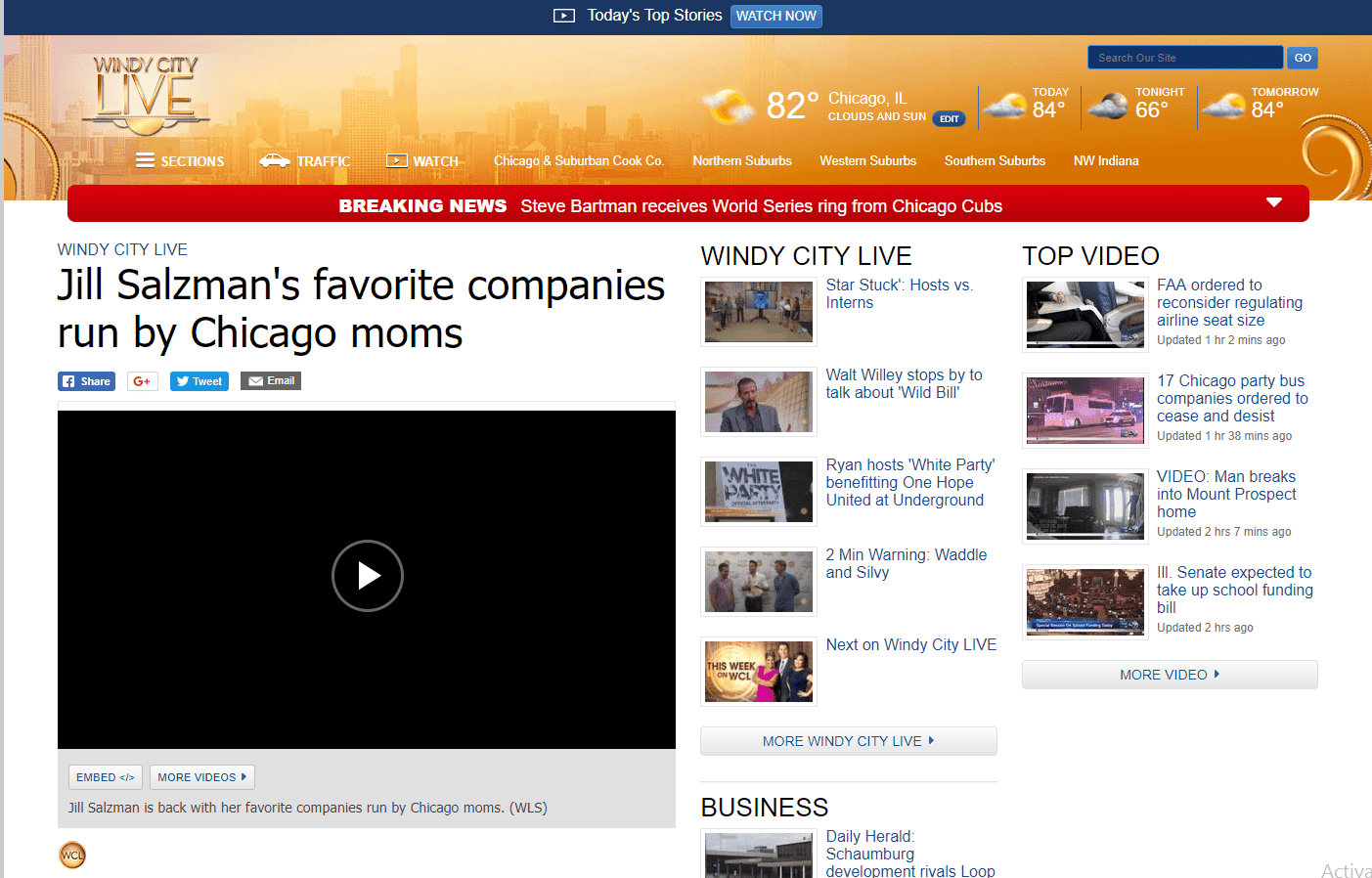Open the NW Indiana menu item
1372x878 pixels.
click(x=1106, y=161)
